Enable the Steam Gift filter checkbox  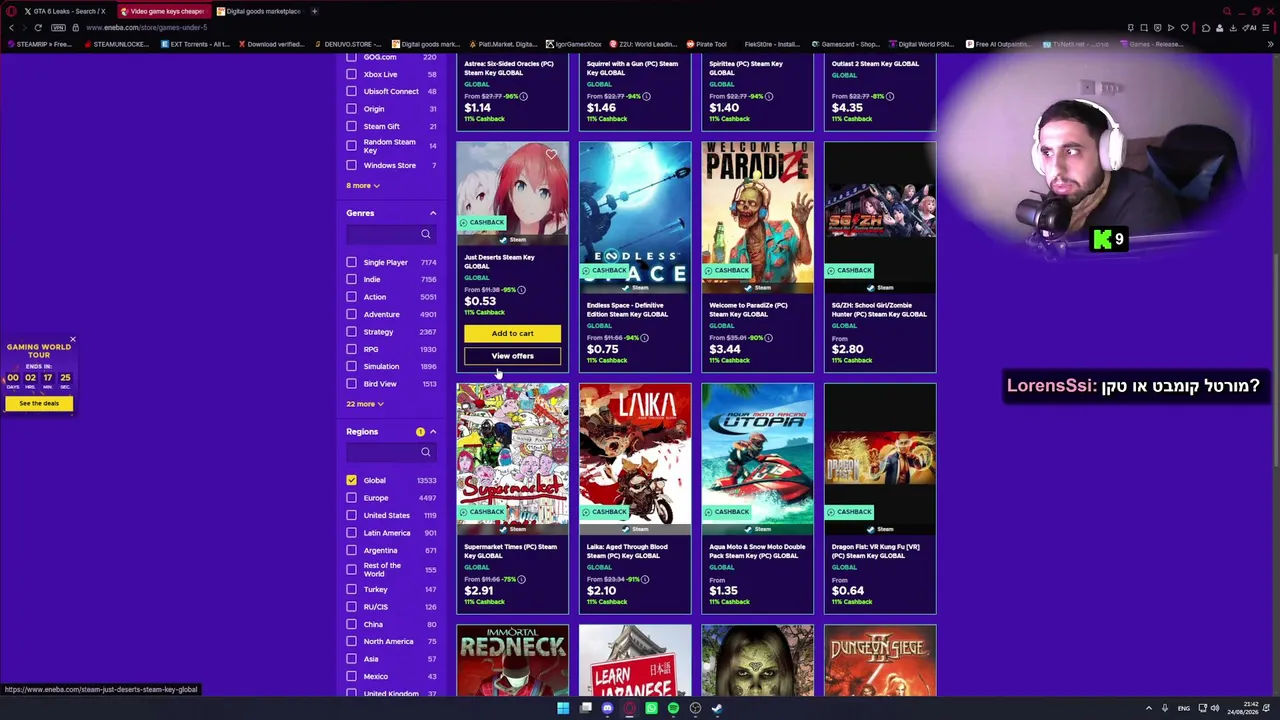click(x=351, y=126)
